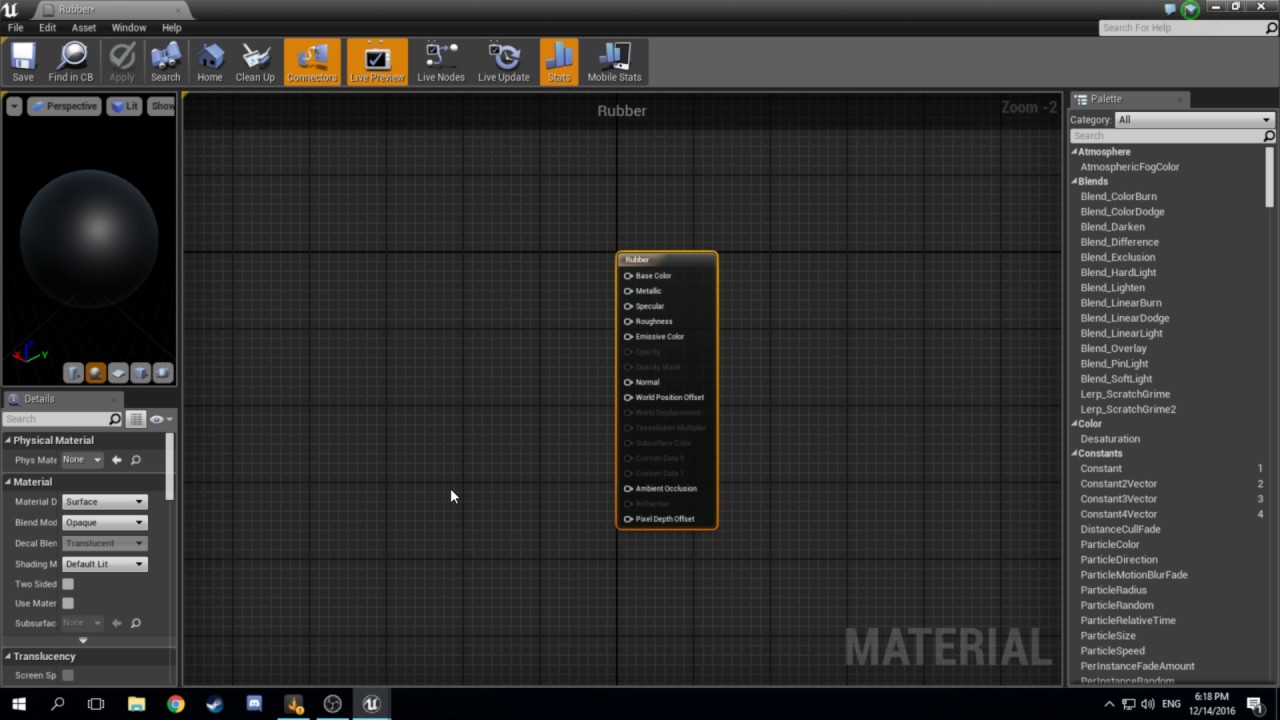Screen dimensions: 1280x720
Task: Enable the Two Sided checkbox
Action: (x=68, y=584)
